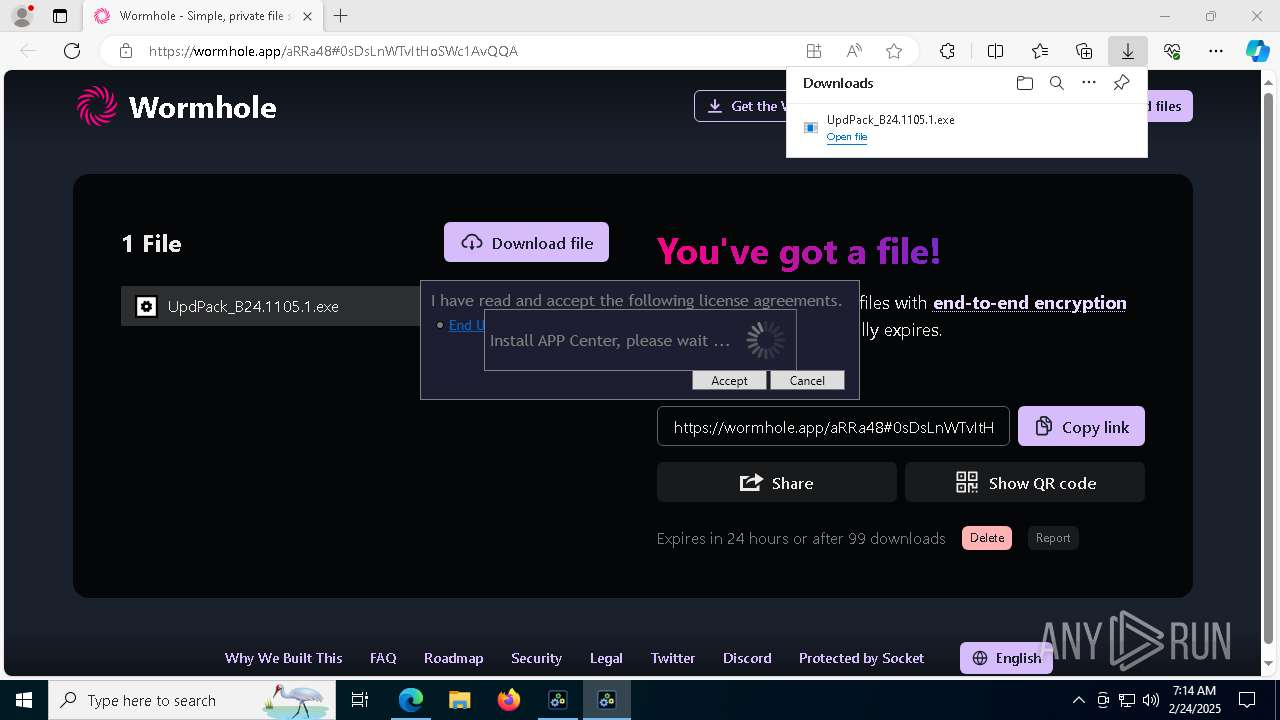Open Protected by Socket link
The width and height of the screenshot is (1280, 720).
click(x=861, y=658)
